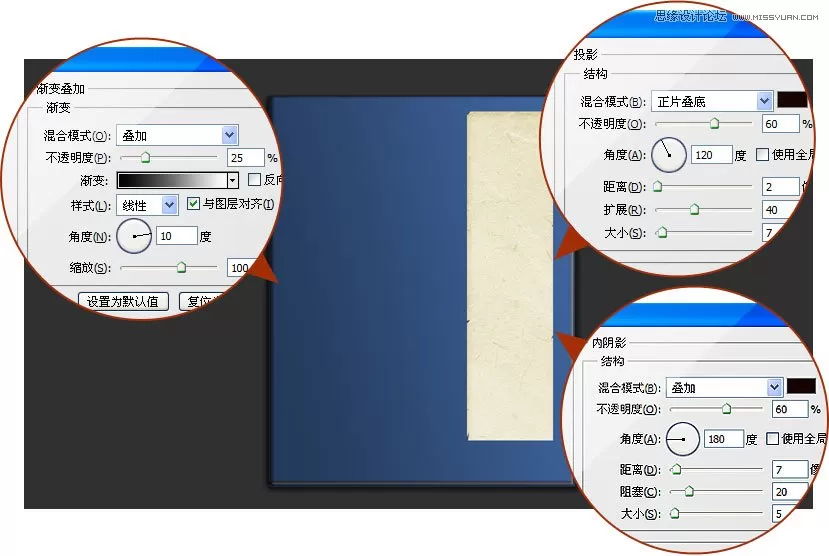The width and height of the screenshot is (829, 556).
Task: Click the opacity field in 内阴影 panel
Action: 790,409
